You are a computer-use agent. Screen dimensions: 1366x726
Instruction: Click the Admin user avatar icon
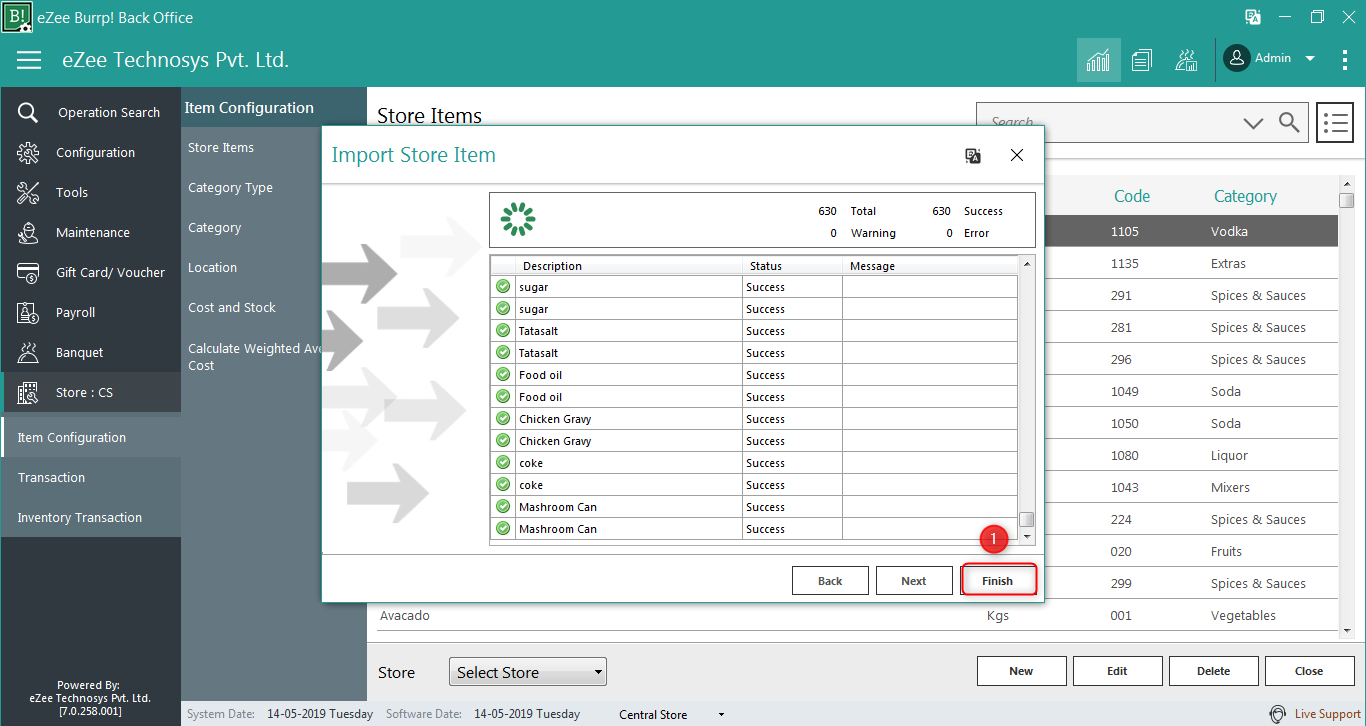point(1237,59)
